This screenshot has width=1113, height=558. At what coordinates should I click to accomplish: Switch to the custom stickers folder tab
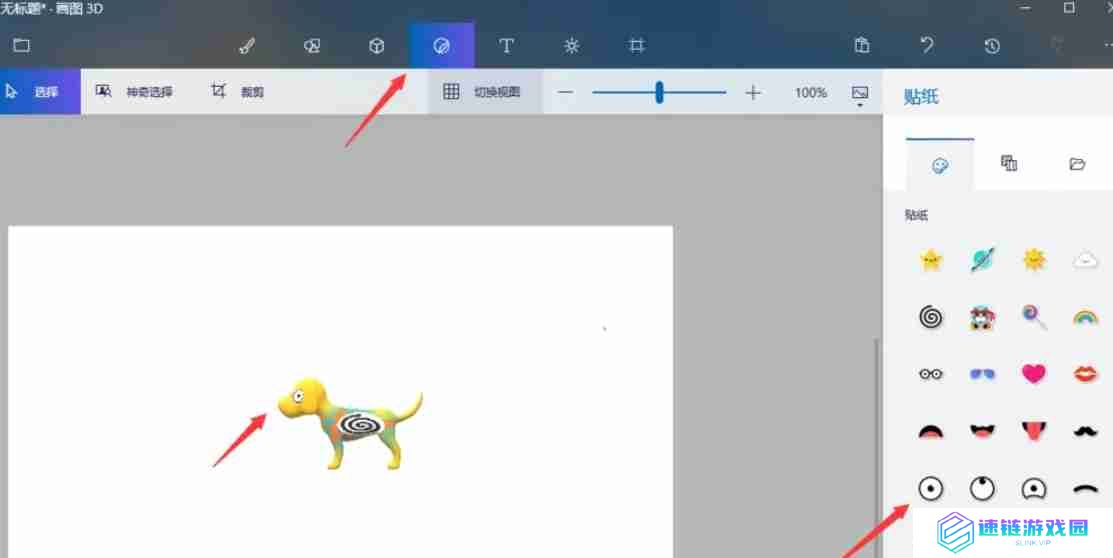coord(1077,164)
